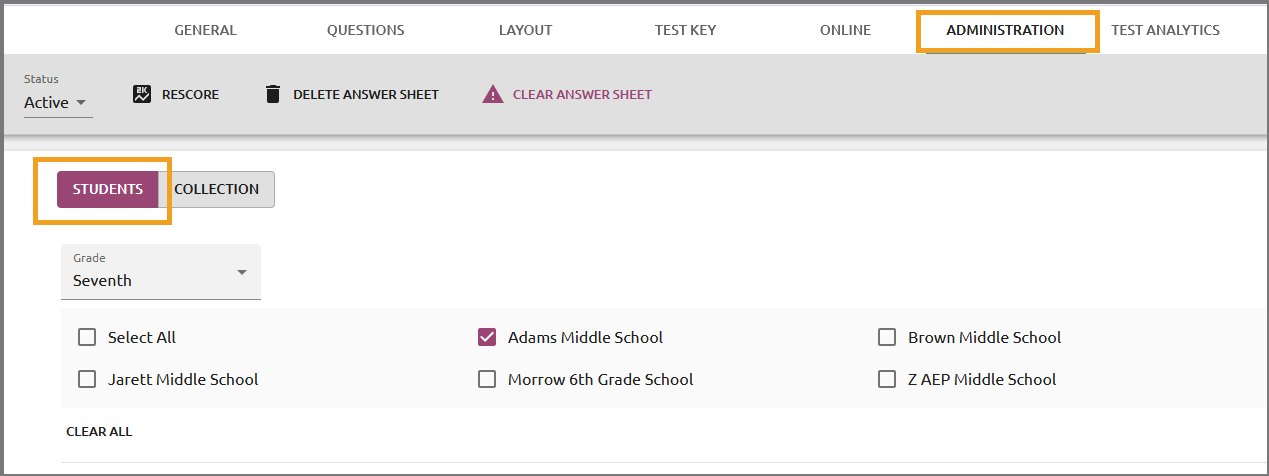1269x476 pixels.
Task: Switch to the General tab
Action: point(206,30)
